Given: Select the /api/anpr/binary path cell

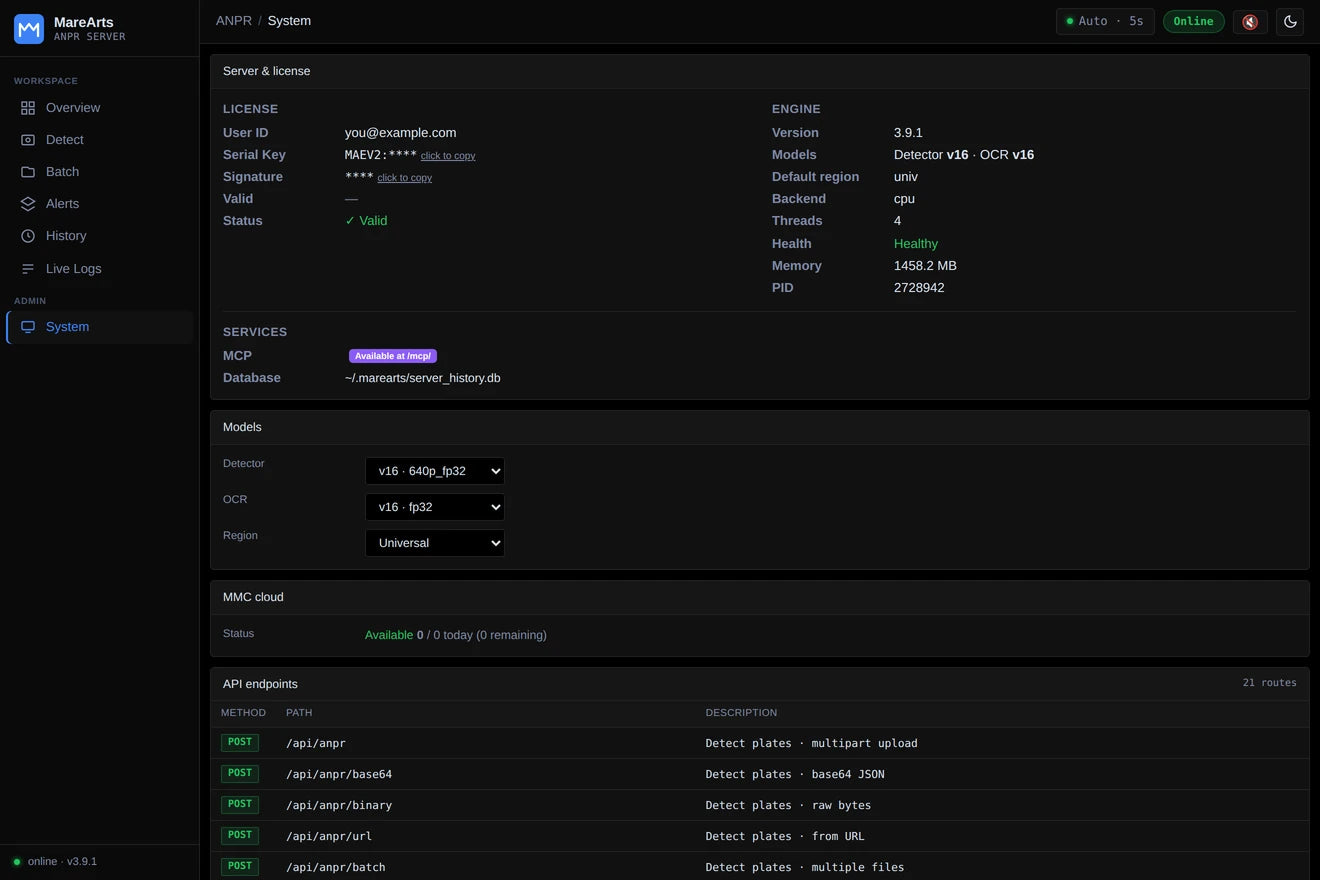Looking at the screenshot, I should tap(339, 805).
